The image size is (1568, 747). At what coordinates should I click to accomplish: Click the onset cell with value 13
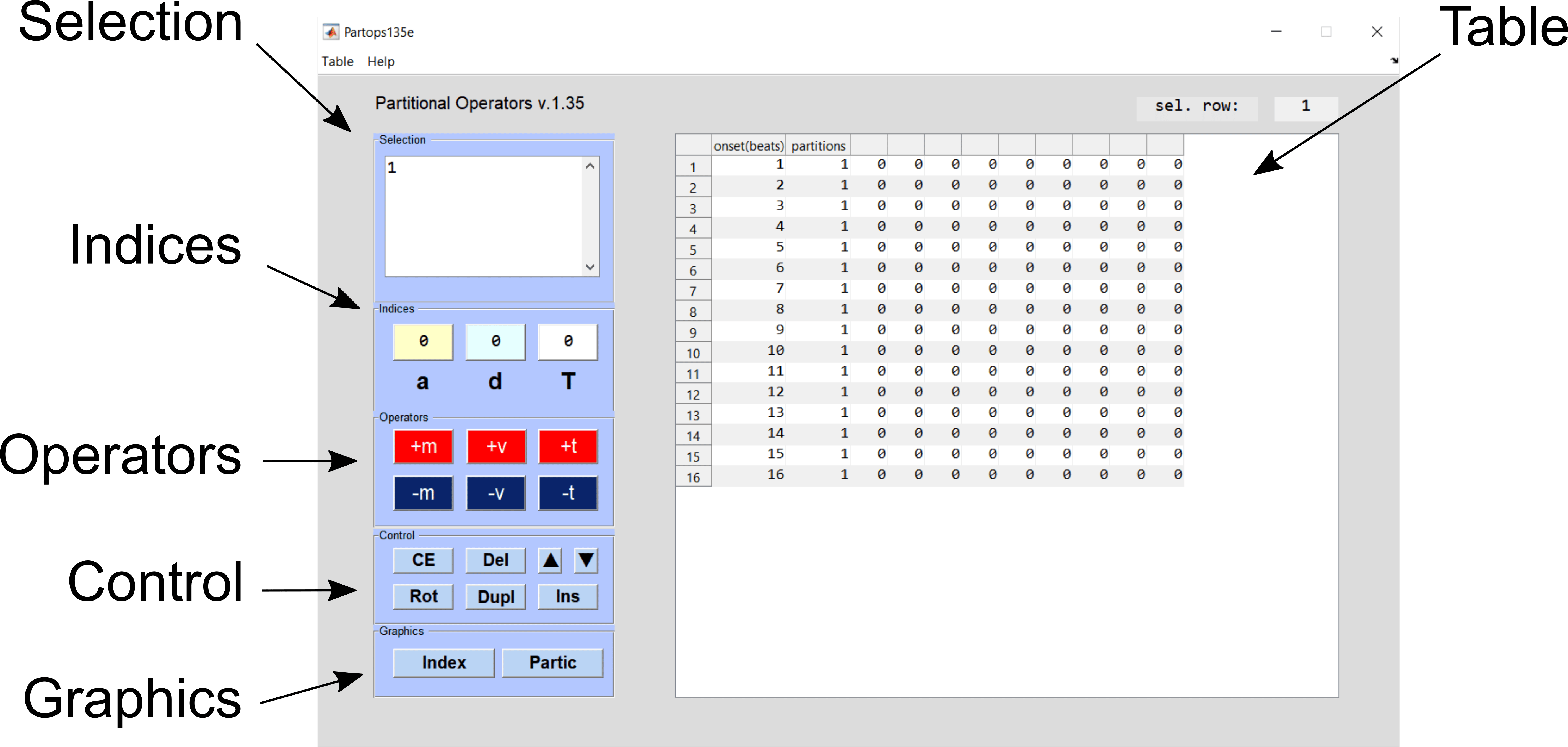pyautogui.click(x=749, y=413)
